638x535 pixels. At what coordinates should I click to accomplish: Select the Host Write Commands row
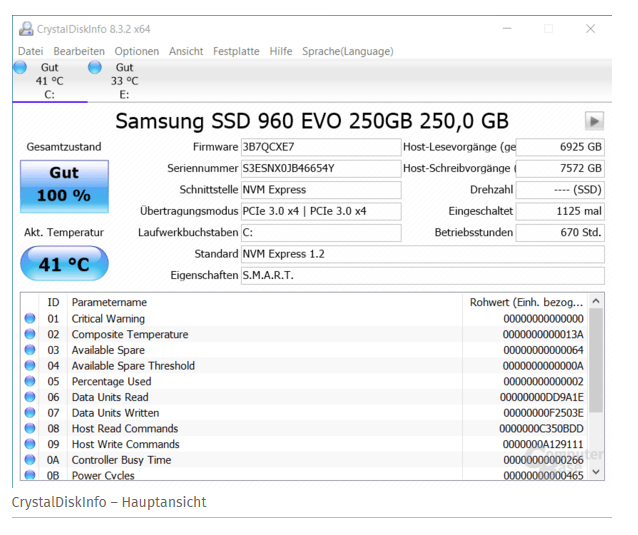[304, 444]
